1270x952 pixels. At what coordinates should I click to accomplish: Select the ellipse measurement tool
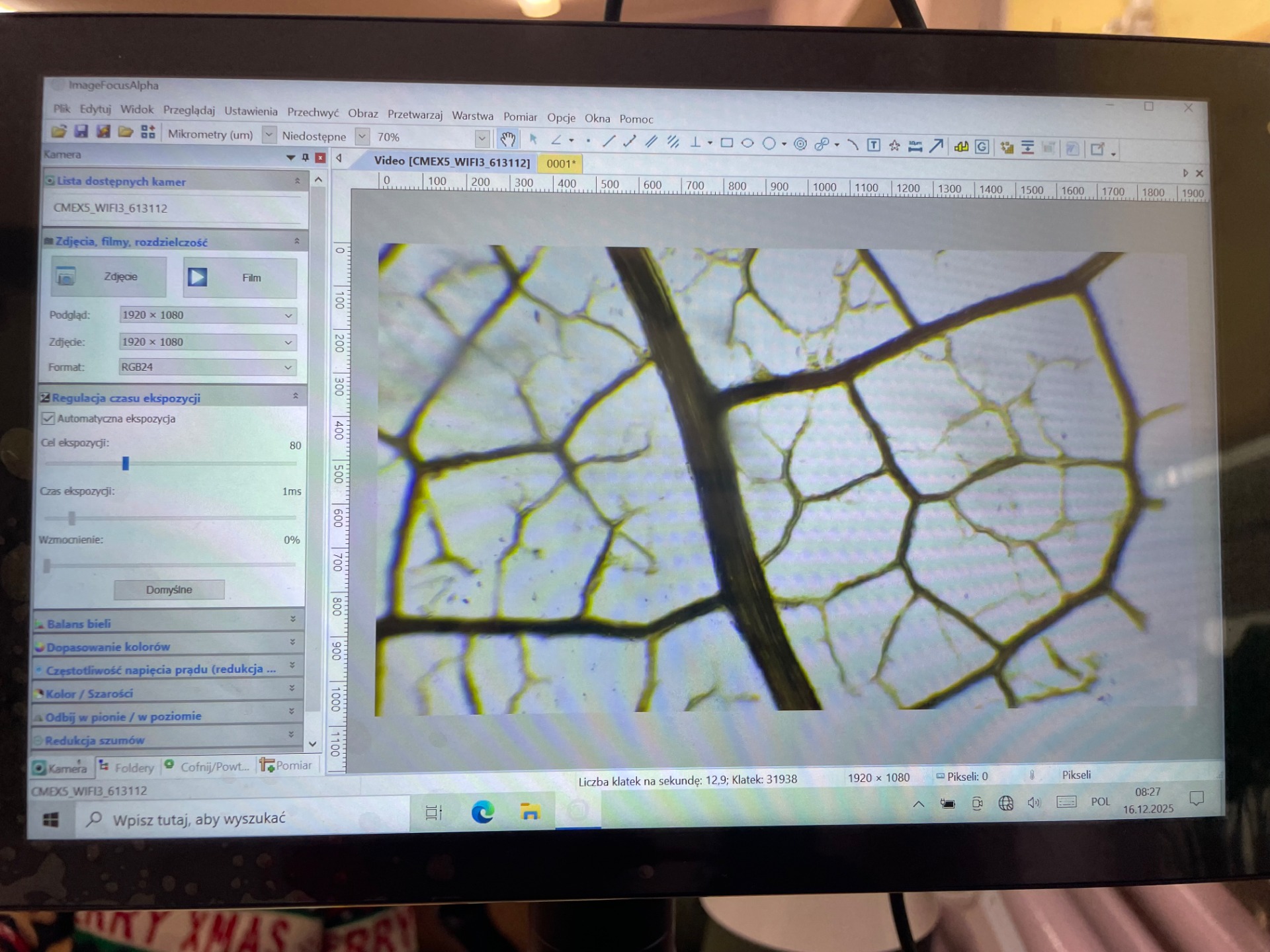point(747,143)
